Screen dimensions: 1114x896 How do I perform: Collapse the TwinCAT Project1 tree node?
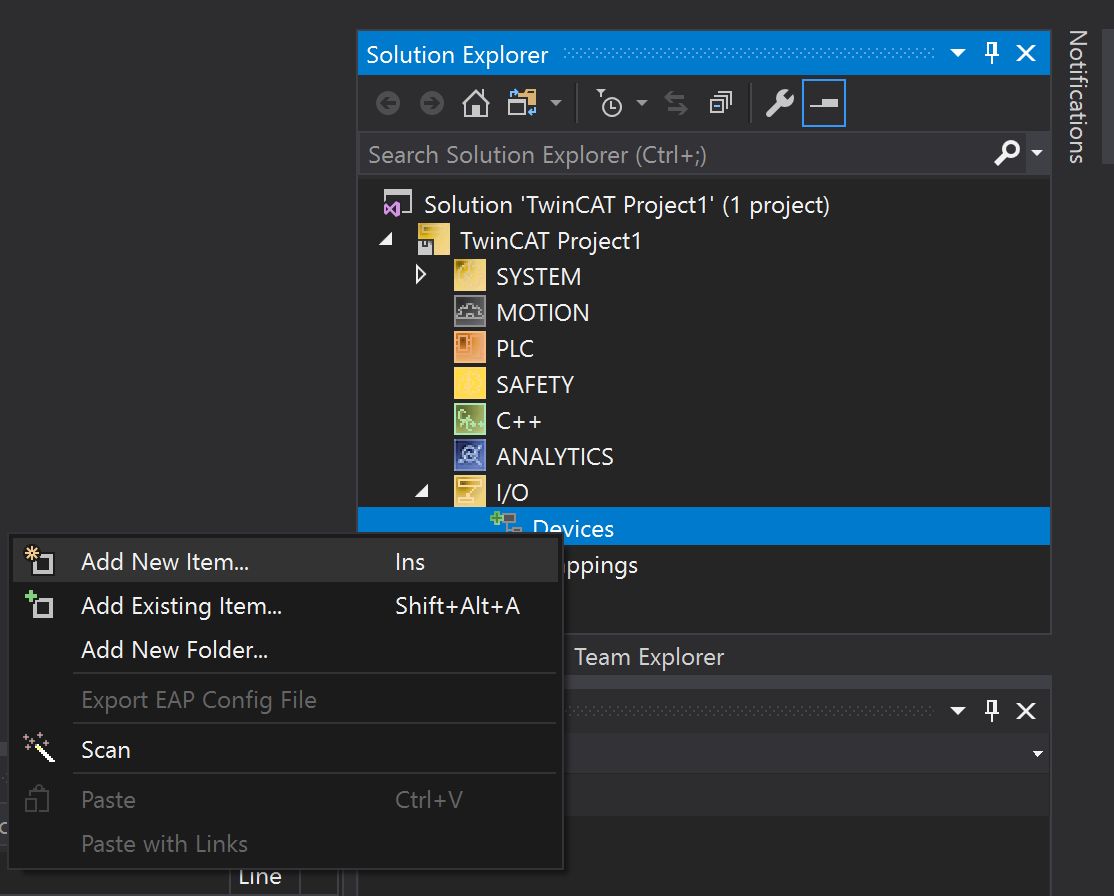[386, 239]
